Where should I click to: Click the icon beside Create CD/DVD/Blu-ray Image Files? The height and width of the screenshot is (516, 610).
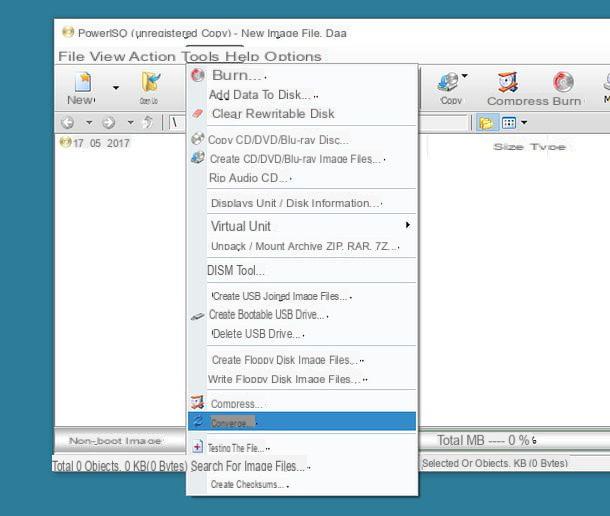click(198, 158)
